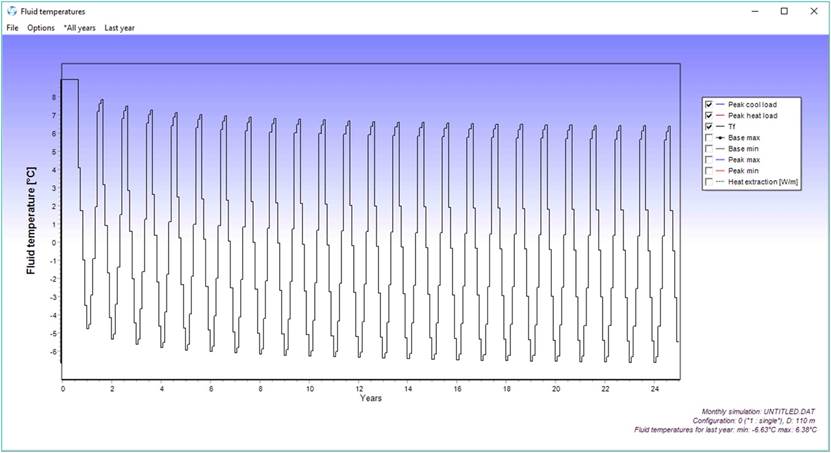
Task: Select the *All years view
Action: tap(79, 28)
